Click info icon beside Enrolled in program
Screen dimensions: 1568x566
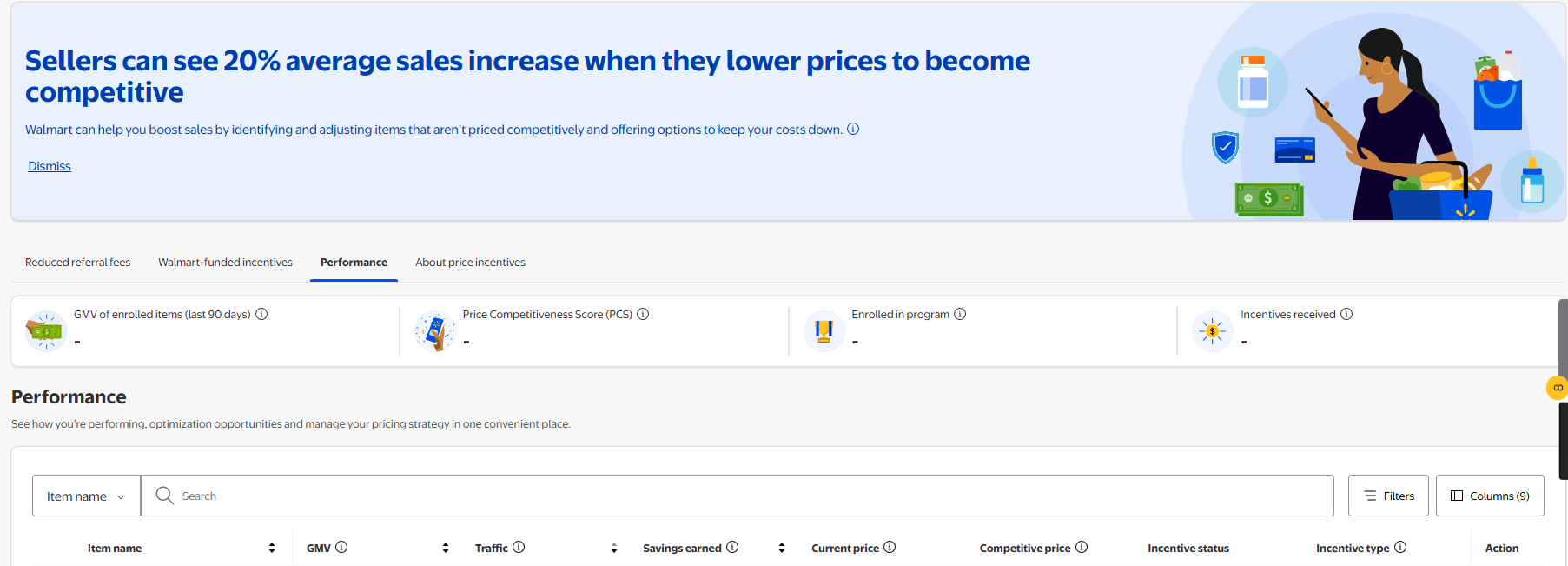(x=960, y=314)
